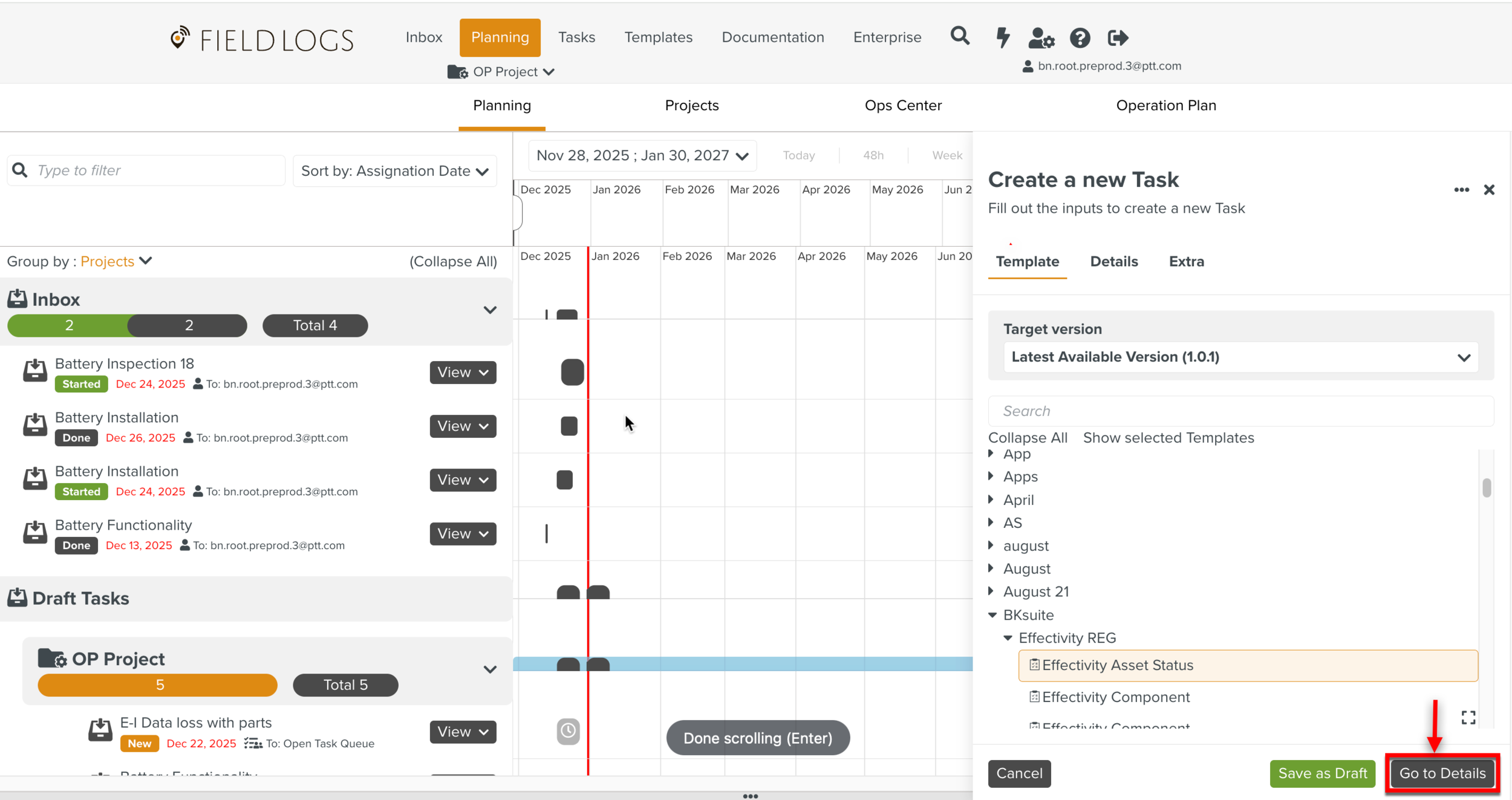Open the Ops Center tab
The width and height of the screenshot is (1512, 800).
[902, 106]
